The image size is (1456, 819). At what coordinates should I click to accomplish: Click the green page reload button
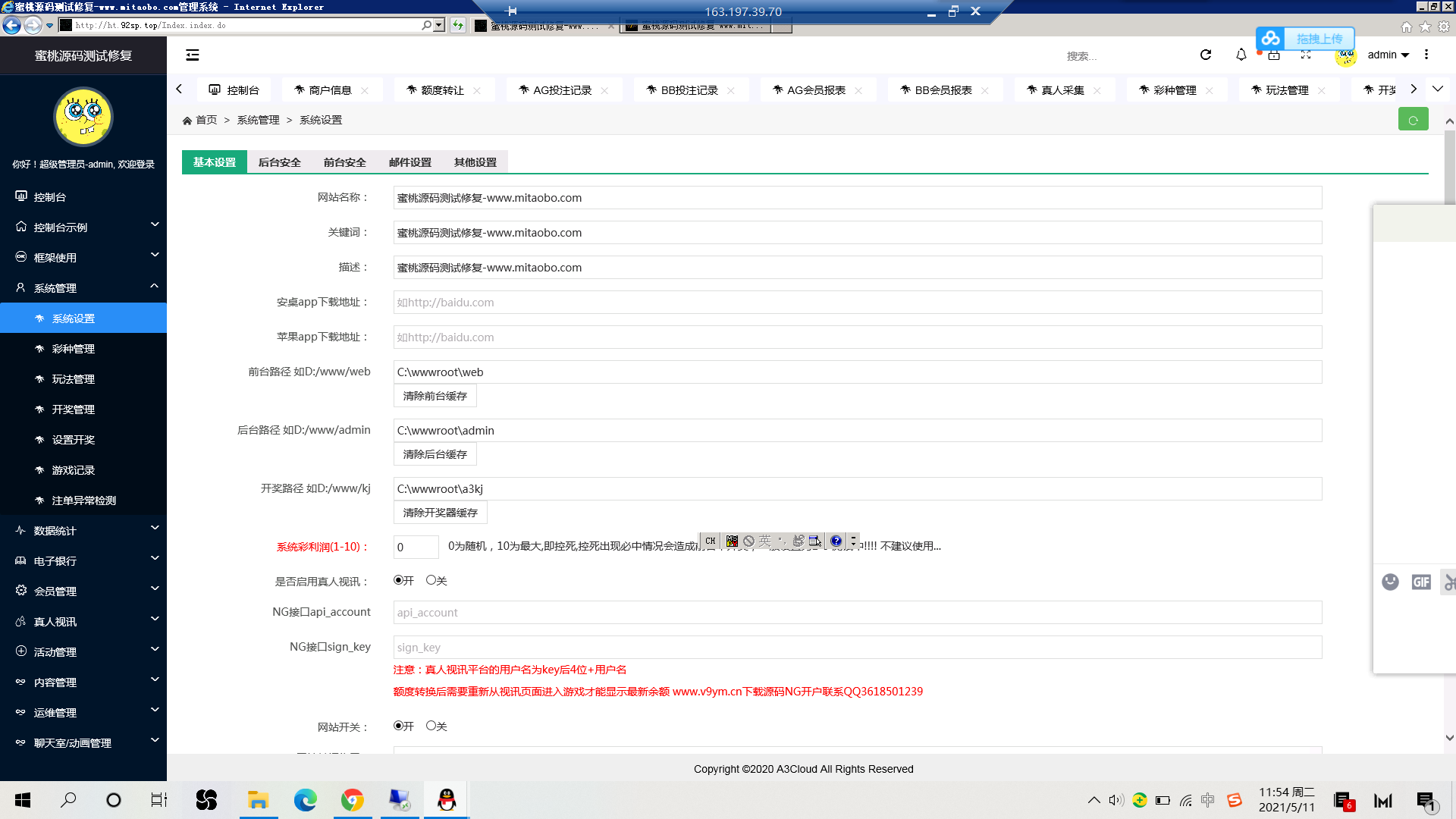[x=1413, y=120]
